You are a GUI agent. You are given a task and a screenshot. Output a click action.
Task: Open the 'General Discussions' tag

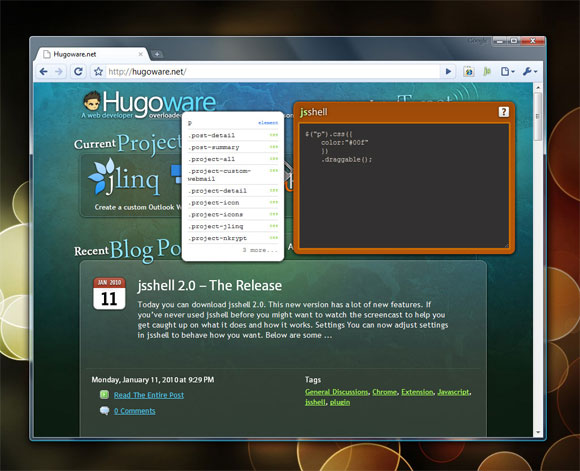tap(337, 392)
